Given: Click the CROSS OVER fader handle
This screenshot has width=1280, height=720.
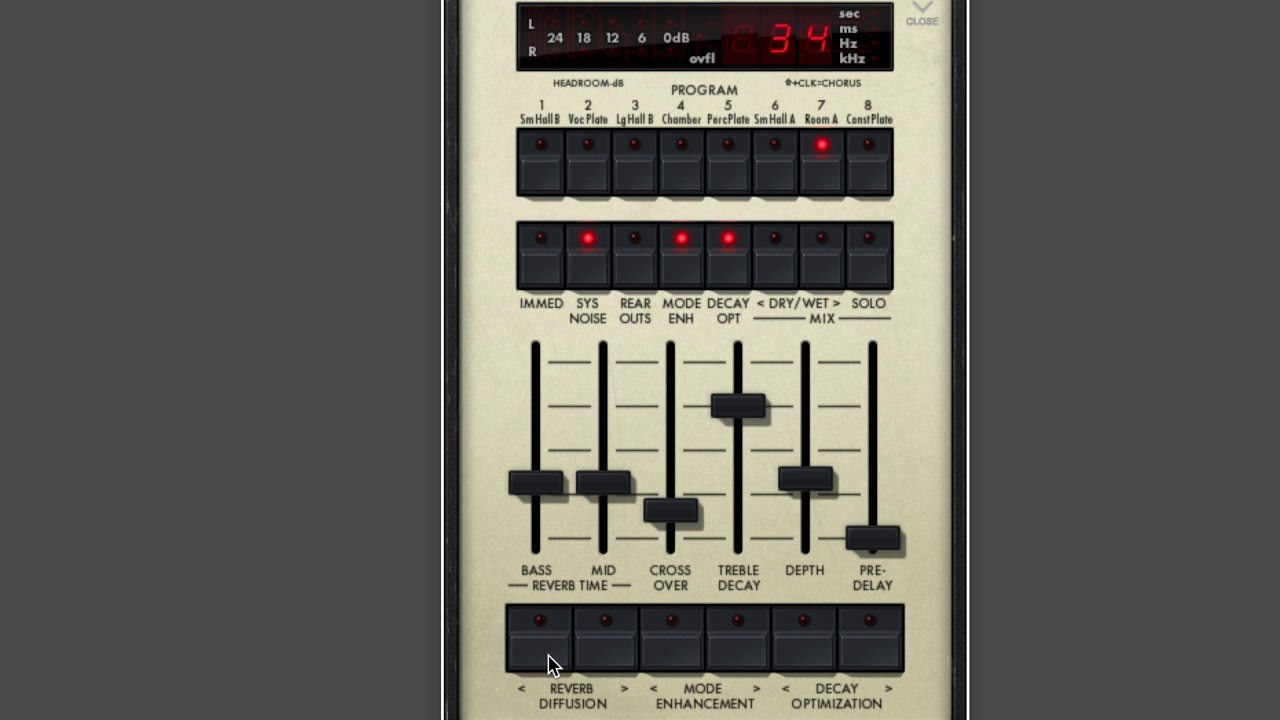Looking at the screenshot, I should pos(671,510).
